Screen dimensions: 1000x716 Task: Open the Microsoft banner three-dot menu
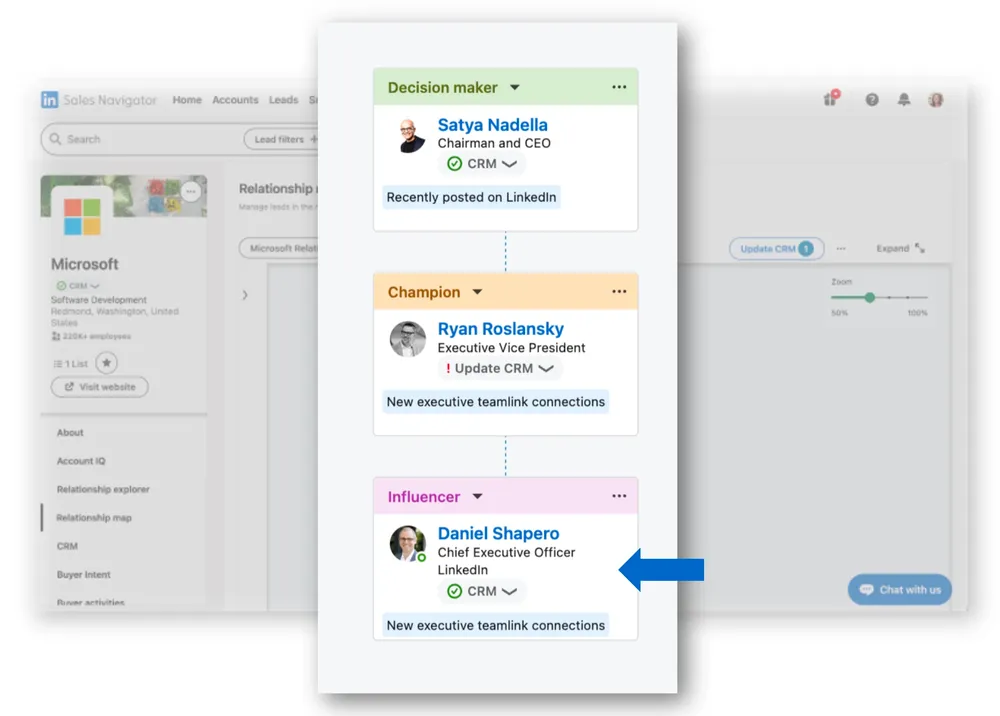tap(191, 191)
